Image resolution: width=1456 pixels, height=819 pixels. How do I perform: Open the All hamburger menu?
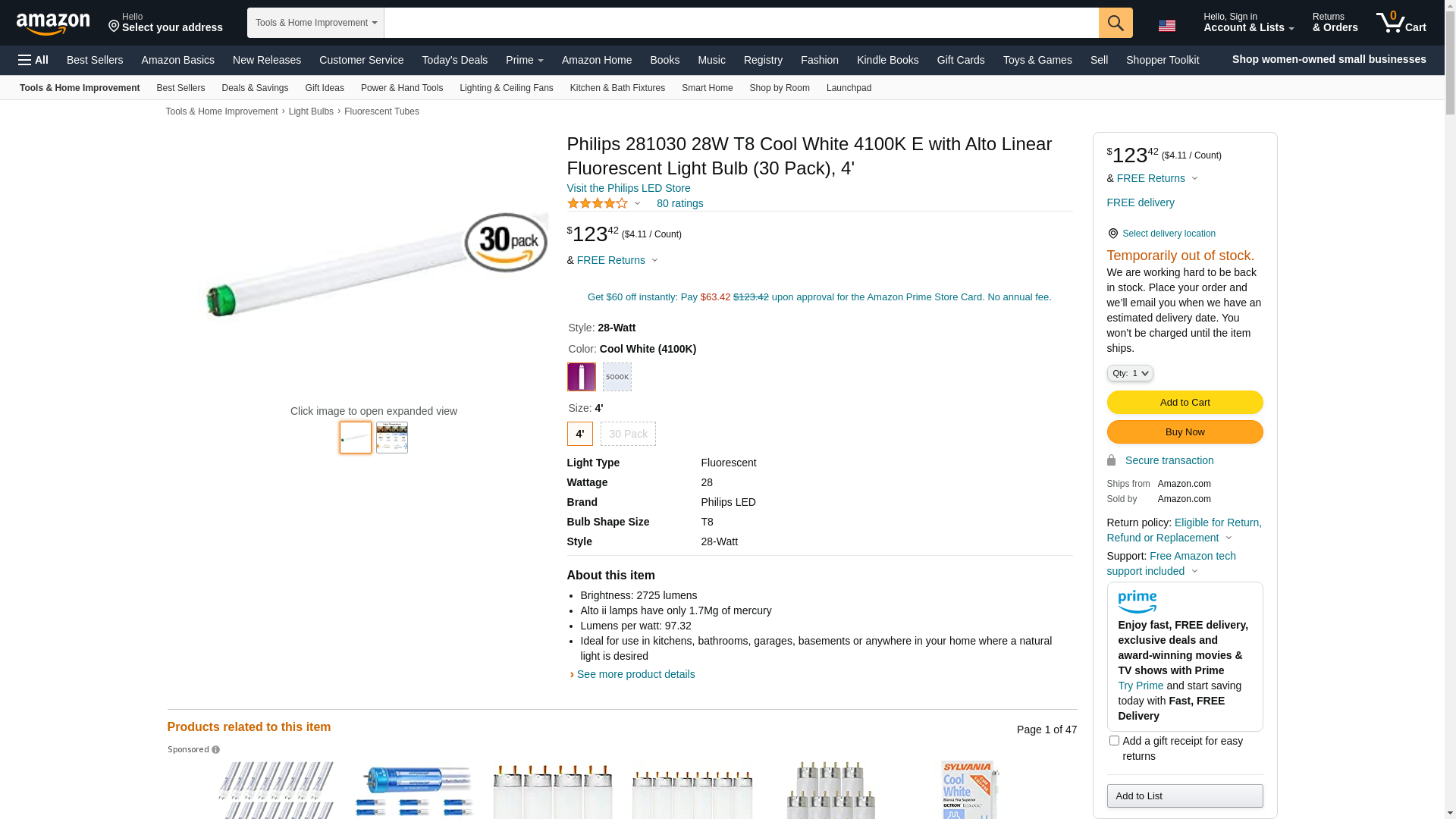(33, 60)
